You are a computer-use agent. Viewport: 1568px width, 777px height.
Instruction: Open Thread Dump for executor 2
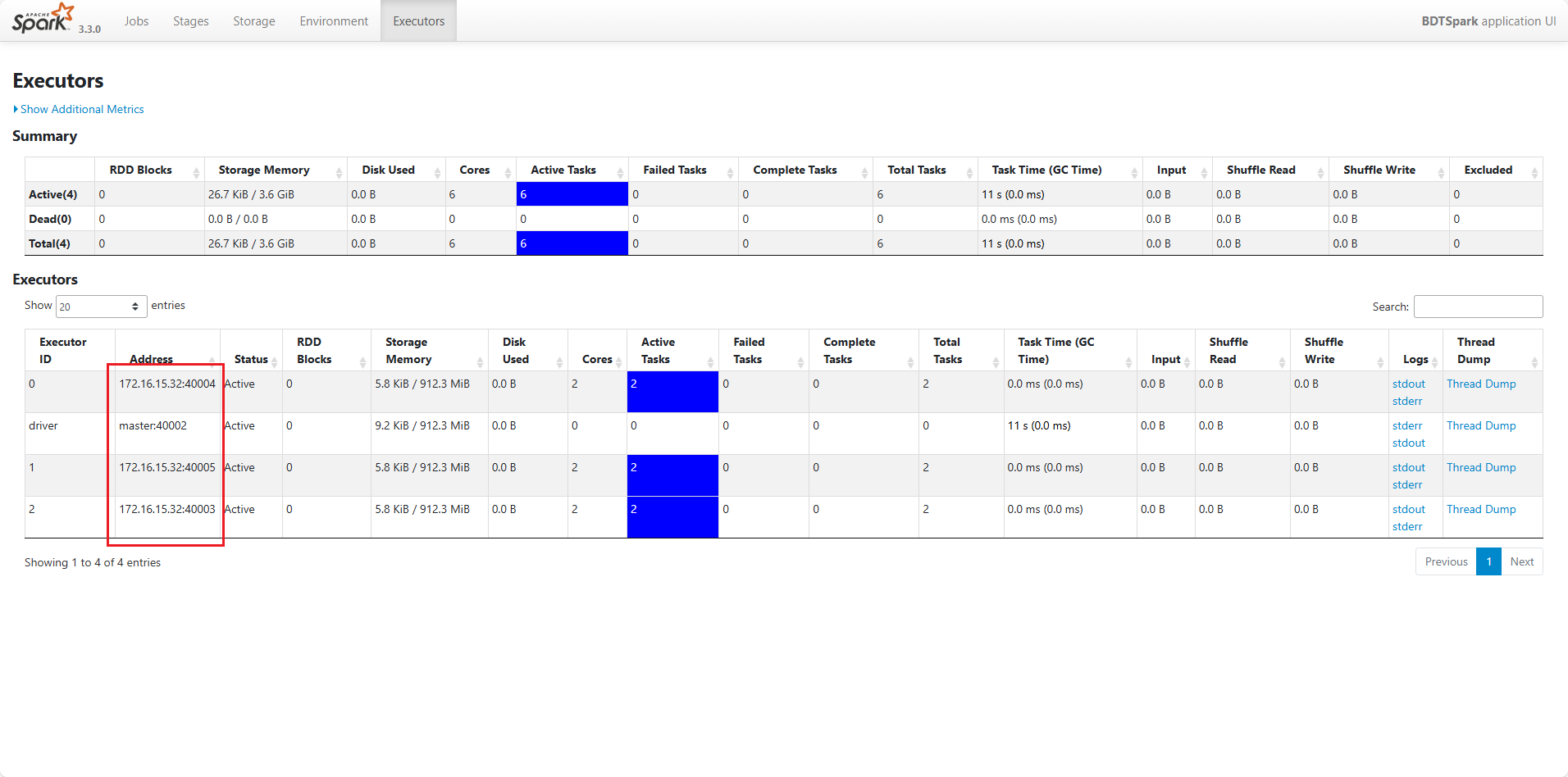(x=1481, y=509)
